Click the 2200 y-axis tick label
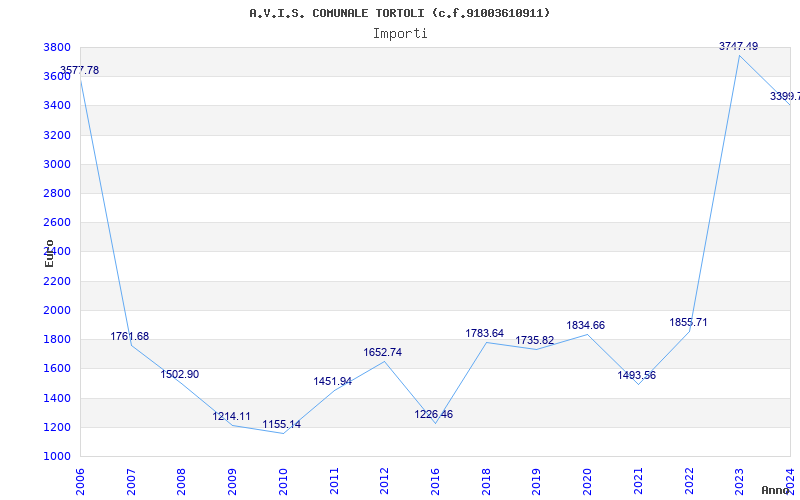800x500 pixels. pyautogui.click(x=57, y=281)
